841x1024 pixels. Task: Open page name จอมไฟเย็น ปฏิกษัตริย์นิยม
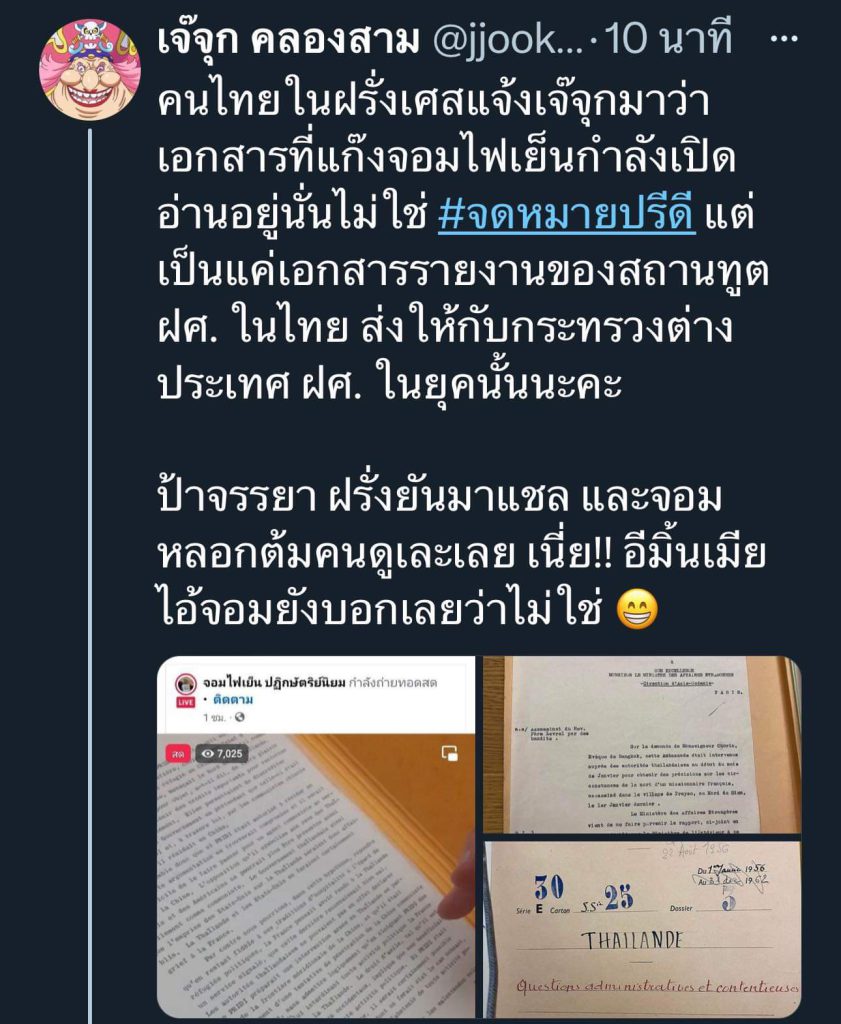pos(274,683)
